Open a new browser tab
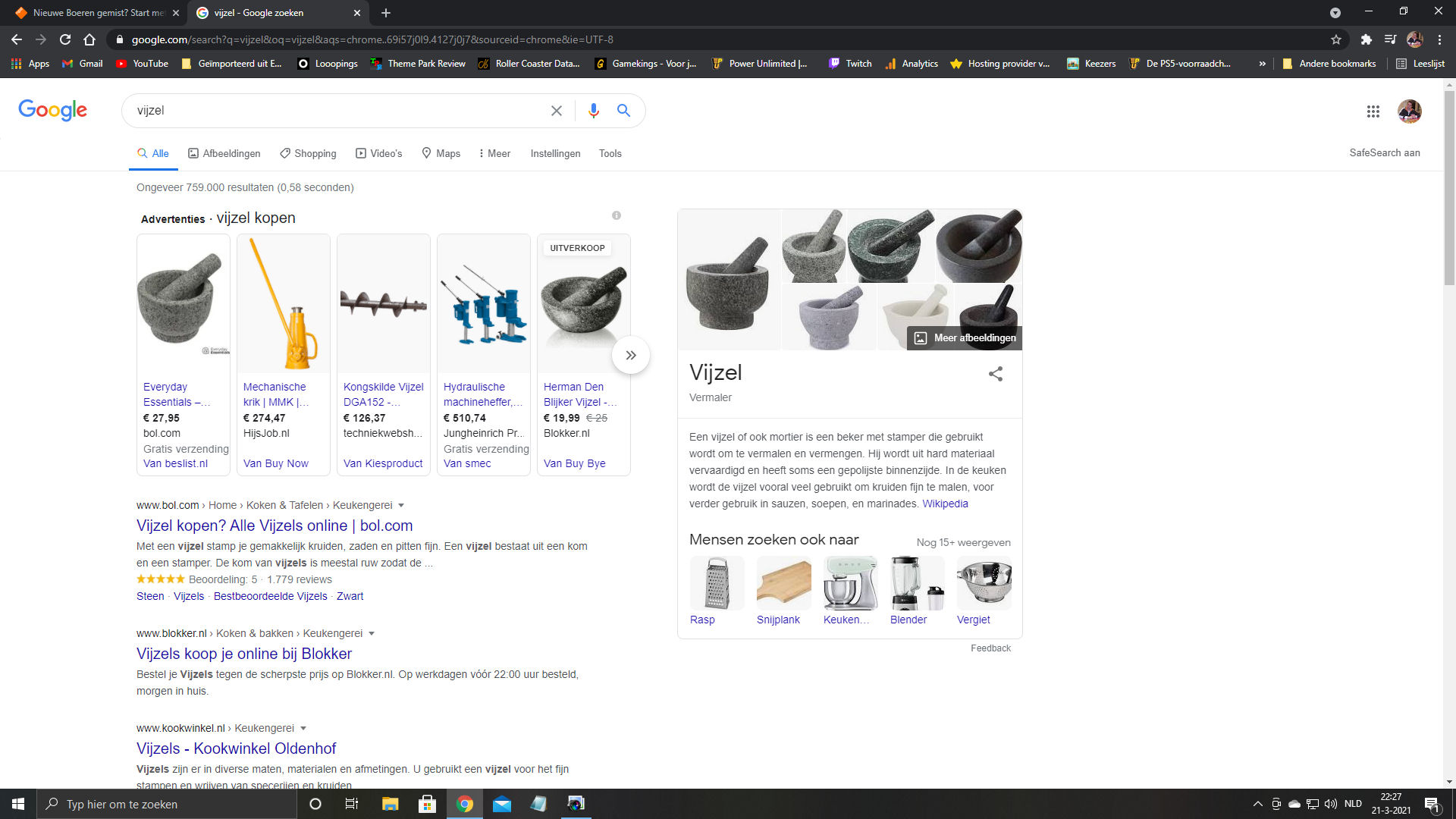 (x=386, y=13)
